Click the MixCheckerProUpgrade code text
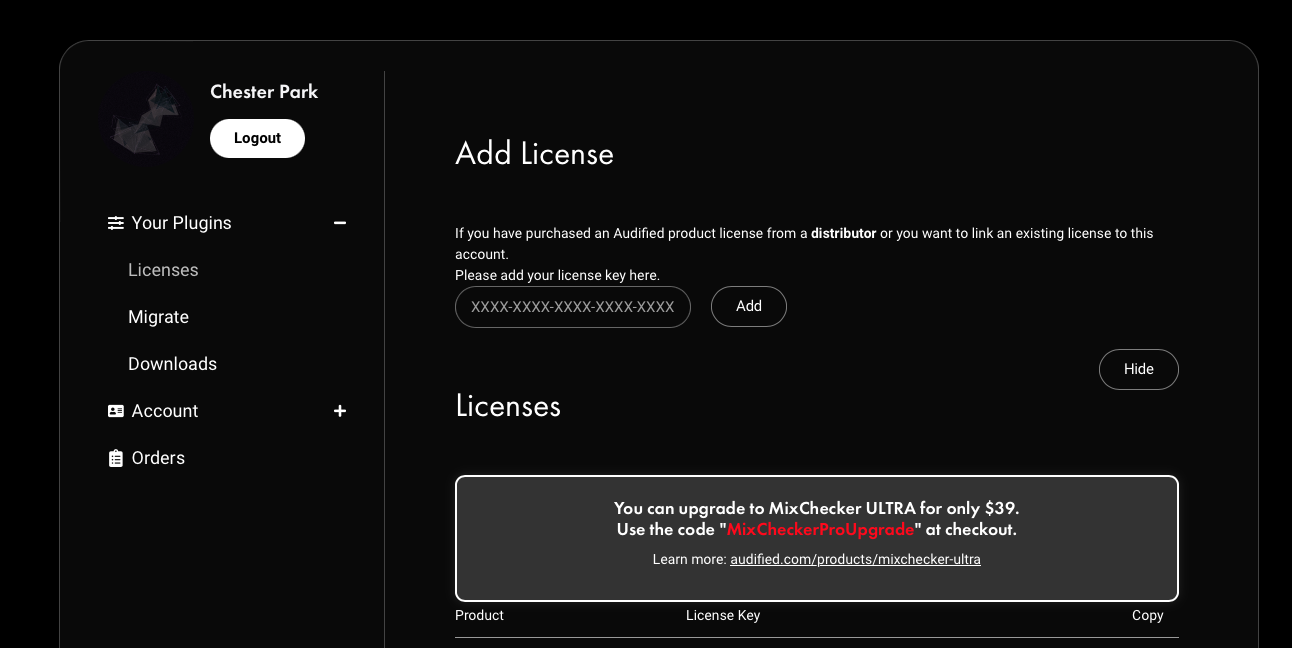Screen dimensions: 1292x648 (x=820, y=529)
